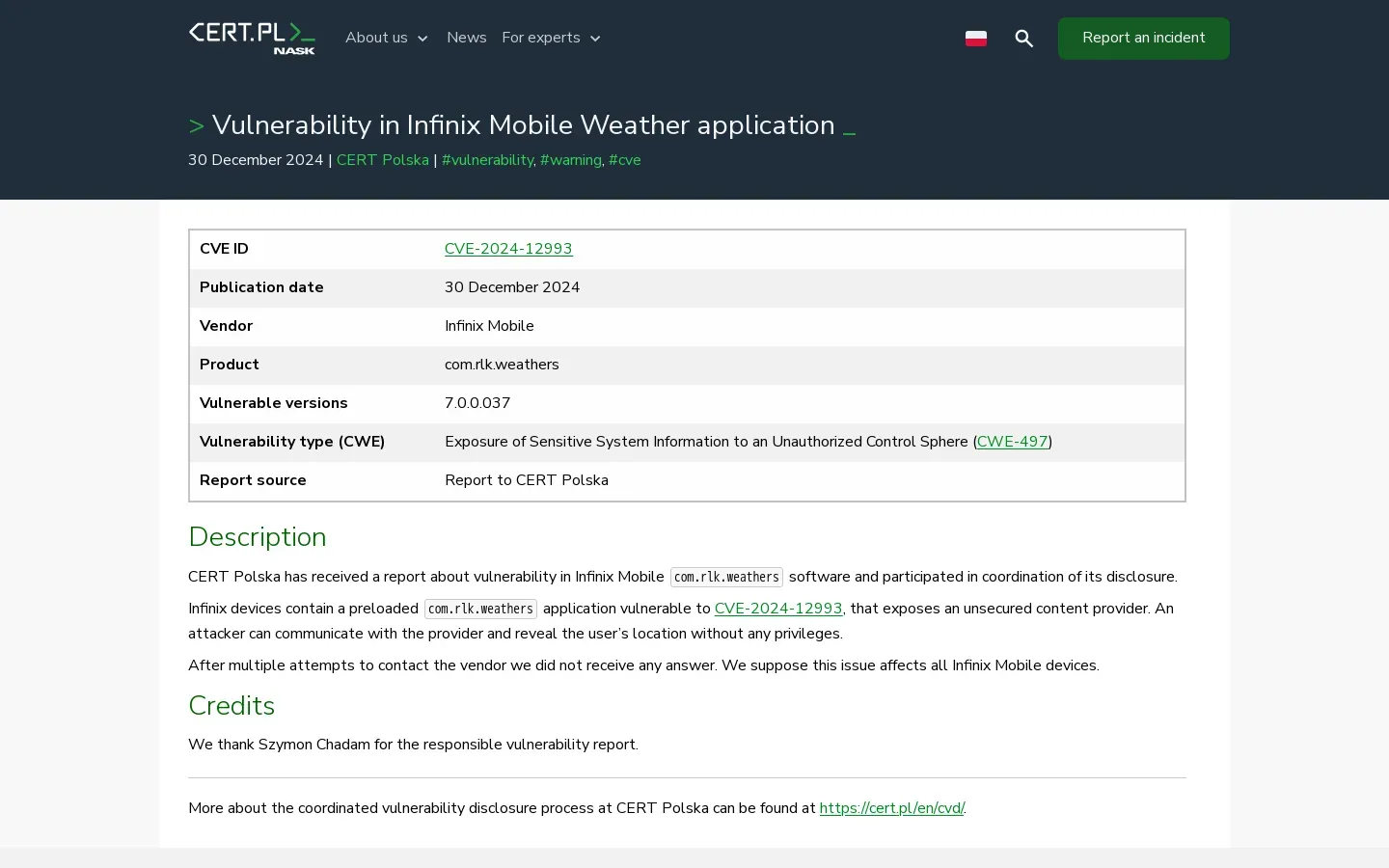Expand the For experts chevron
This screenshot has height=868, width=1389.
595,39
